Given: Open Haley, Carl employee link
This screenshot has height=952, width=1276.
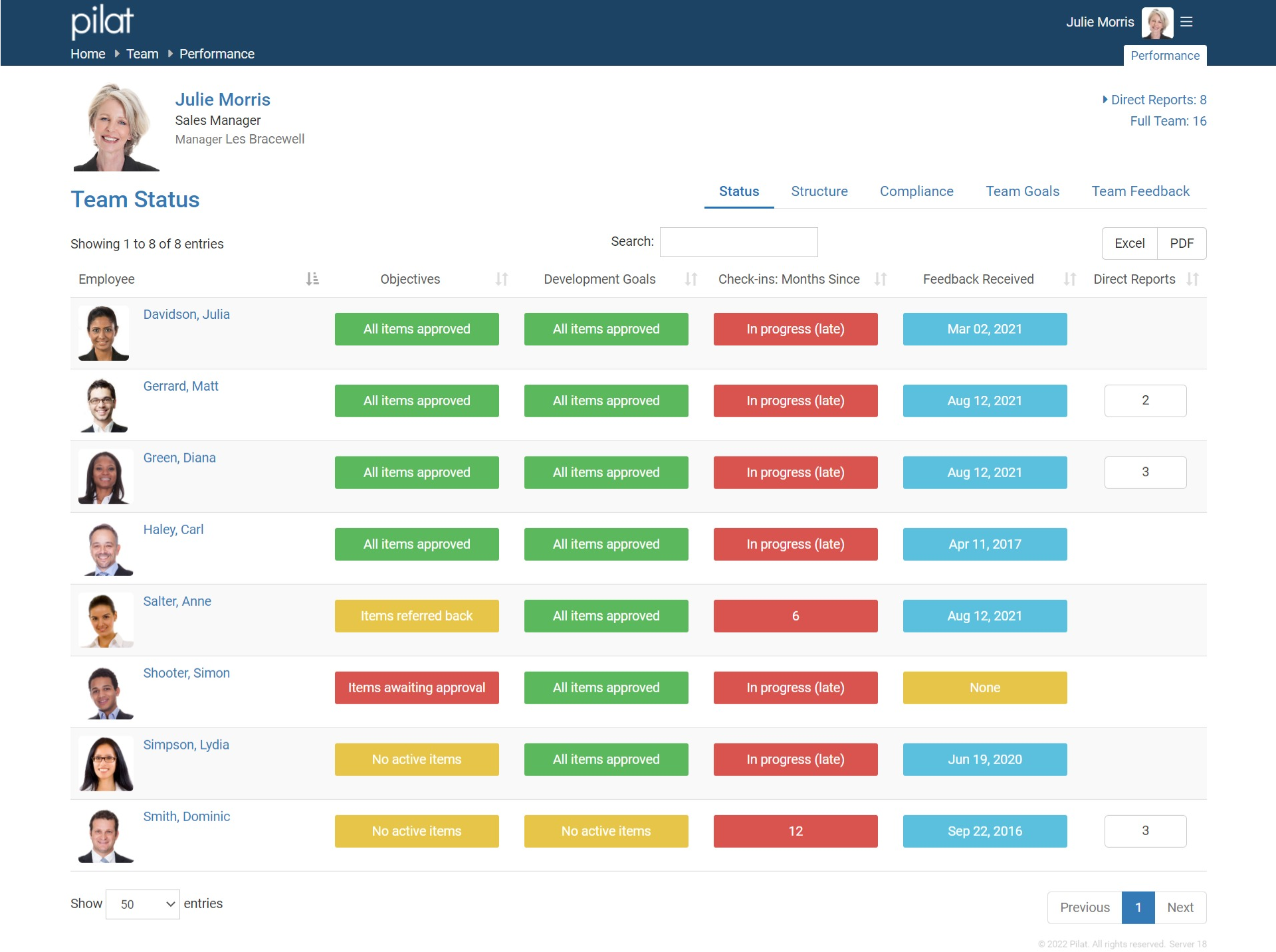Looking at the screenshot, I should pos(173,529).
